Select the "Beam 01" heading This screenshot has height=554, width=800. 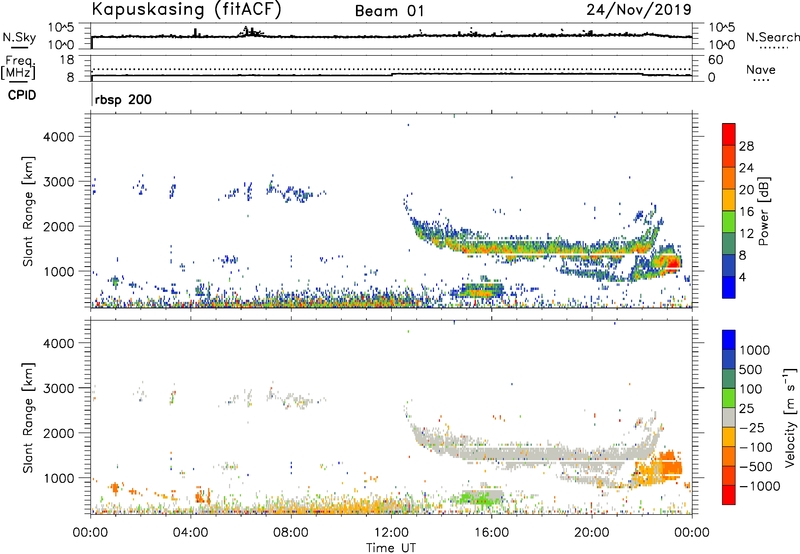(x=389, y=11)
